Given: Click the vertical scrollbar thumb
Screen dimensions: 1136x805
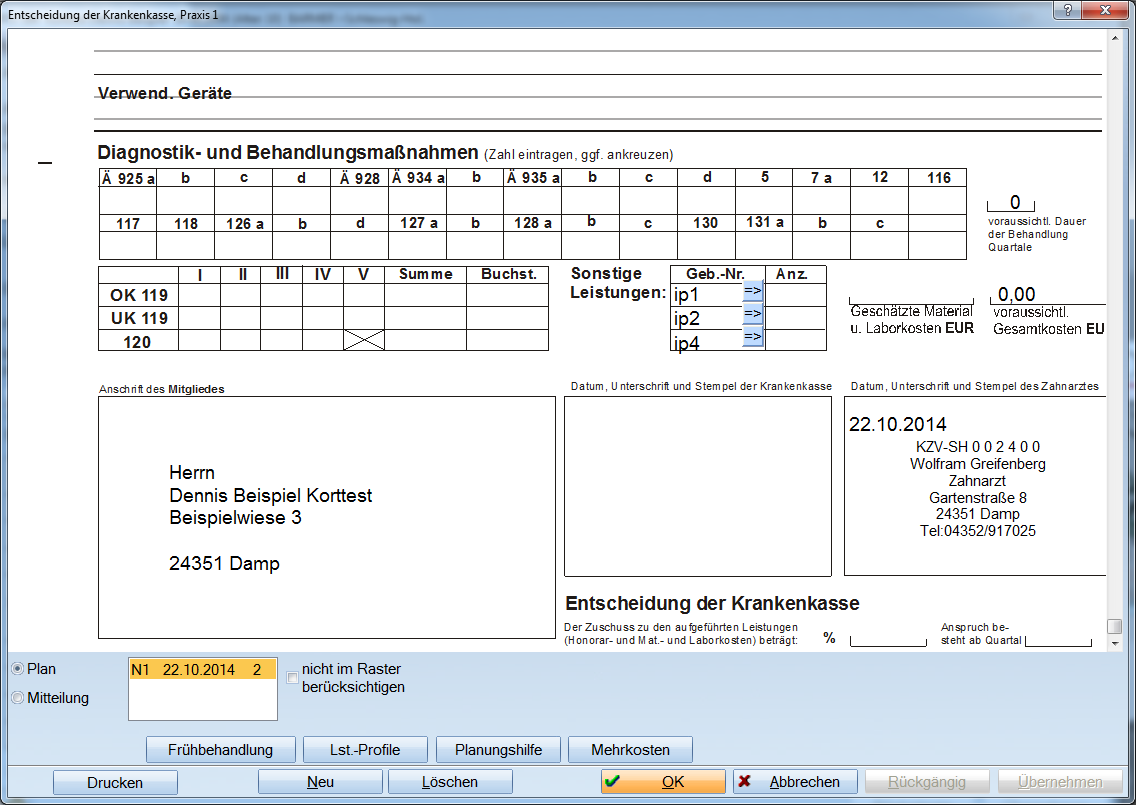Looking at the screenshot, I should tap(1113, 626).
